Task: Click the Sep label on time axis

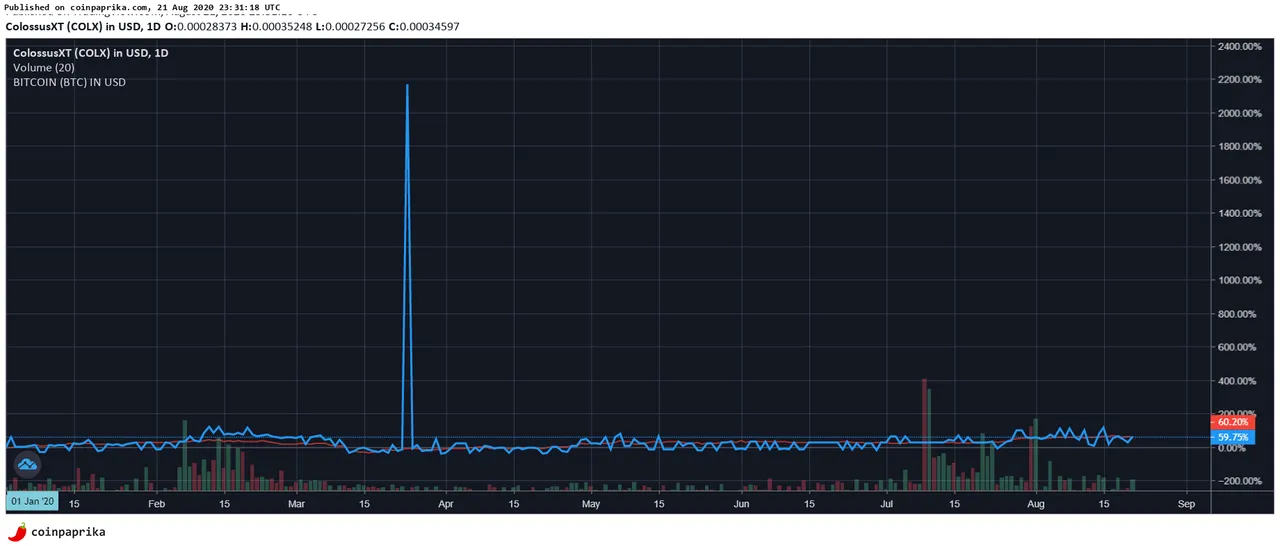Action: click(1186, 504)
